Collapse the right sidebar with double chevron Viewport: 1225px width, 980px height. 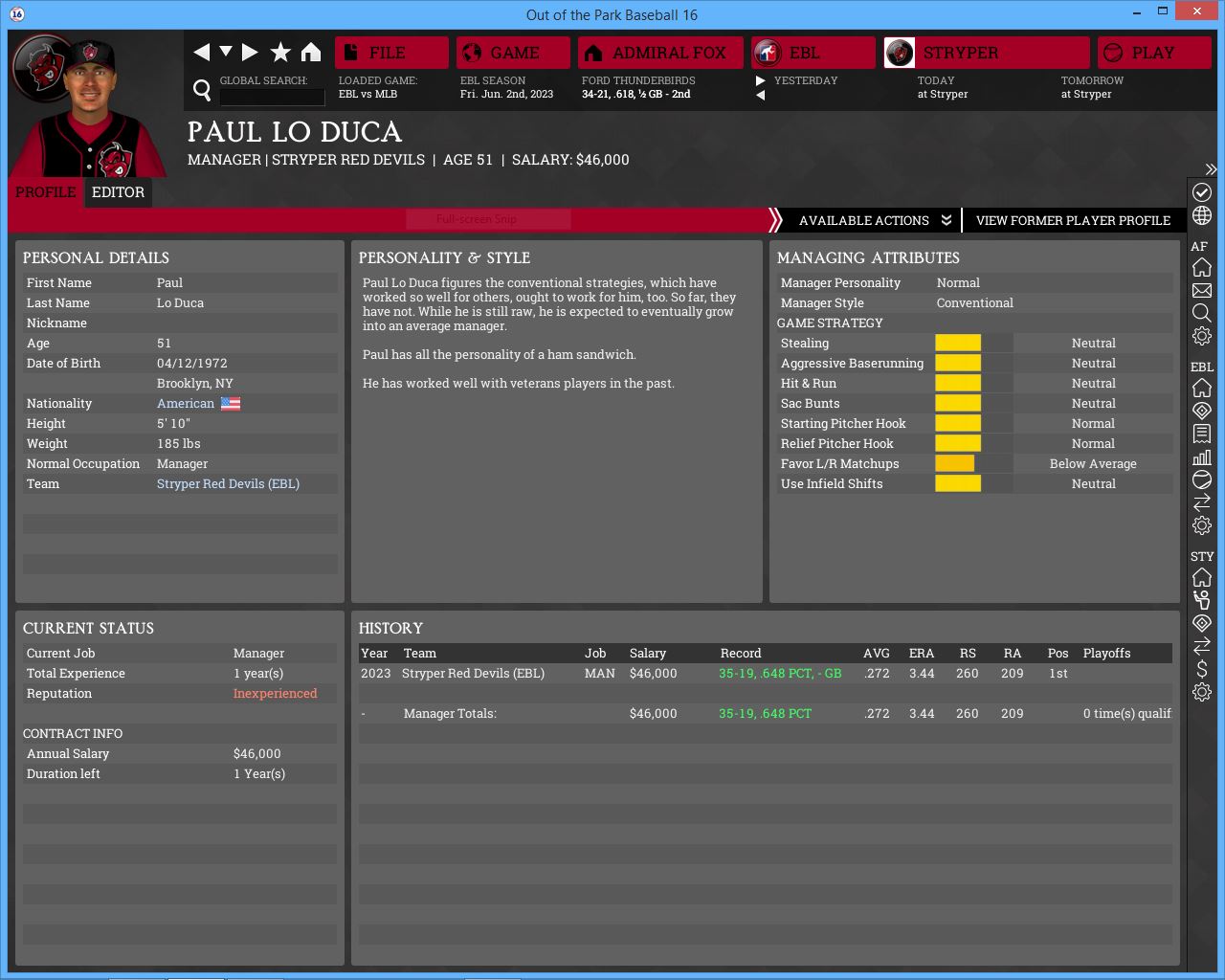[1211, 169]
